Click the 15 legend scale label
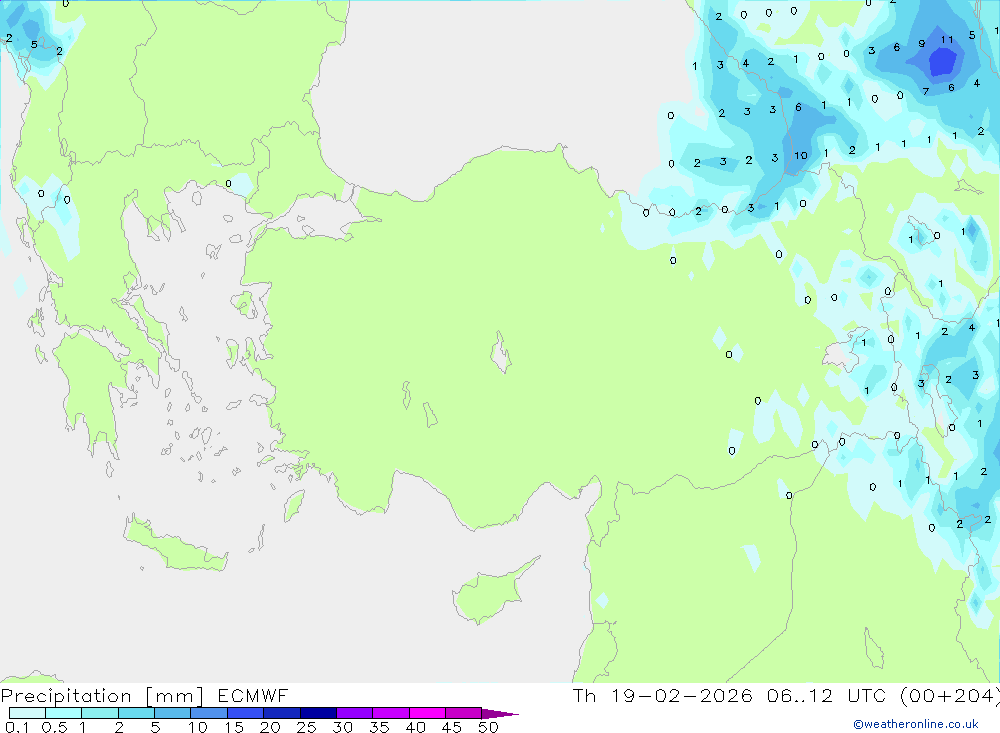Screen dimensions: 1000x733 (234, 727)
